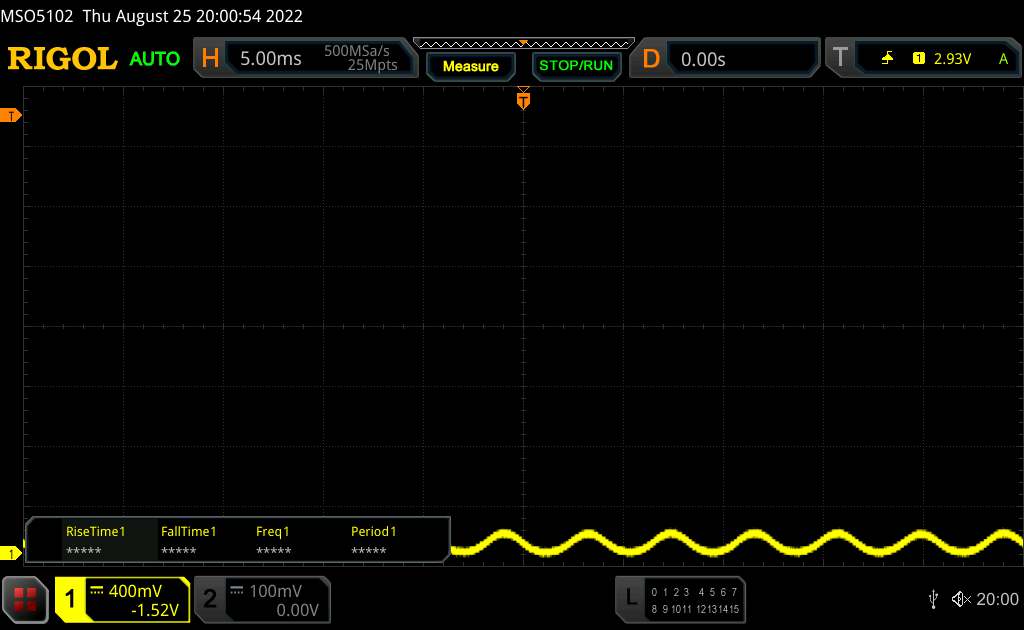The height and width of the screenshot is (630, 1024).
Task: Open the red four-square function navigation icon
Action: pos(25,599)
